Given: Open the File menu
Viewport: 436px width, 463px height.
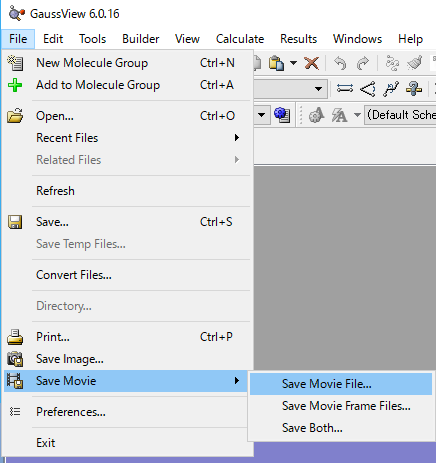Looking at the screenshot, I should [x=18, y=39].
